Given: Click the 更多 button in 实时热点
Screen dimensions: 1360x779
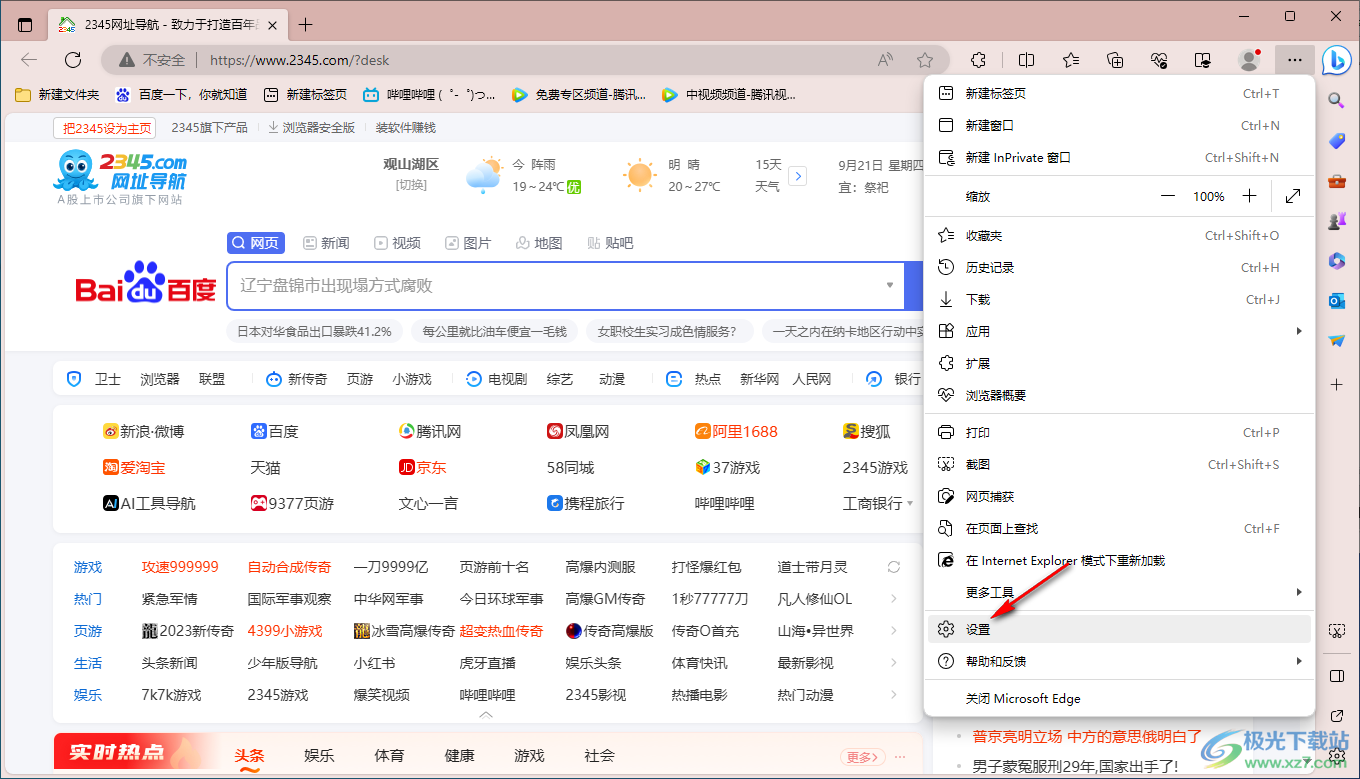Looking at the screenshot, I should pyautogui.click(x=862, y=757).
